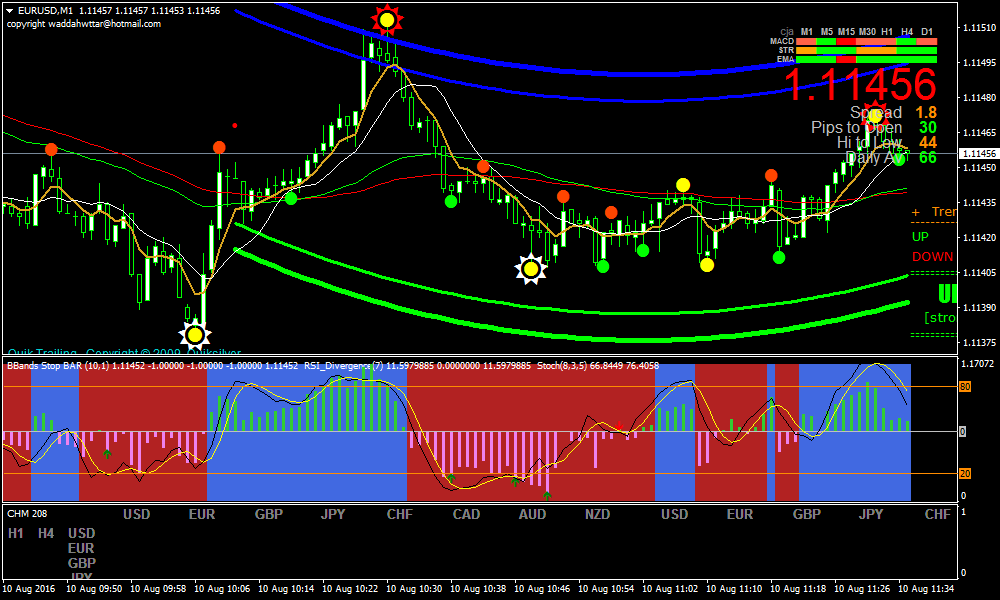Screen dimensions: 1000x600
Task: Expand the plus sign beside Trend
Action: (916, 212)
